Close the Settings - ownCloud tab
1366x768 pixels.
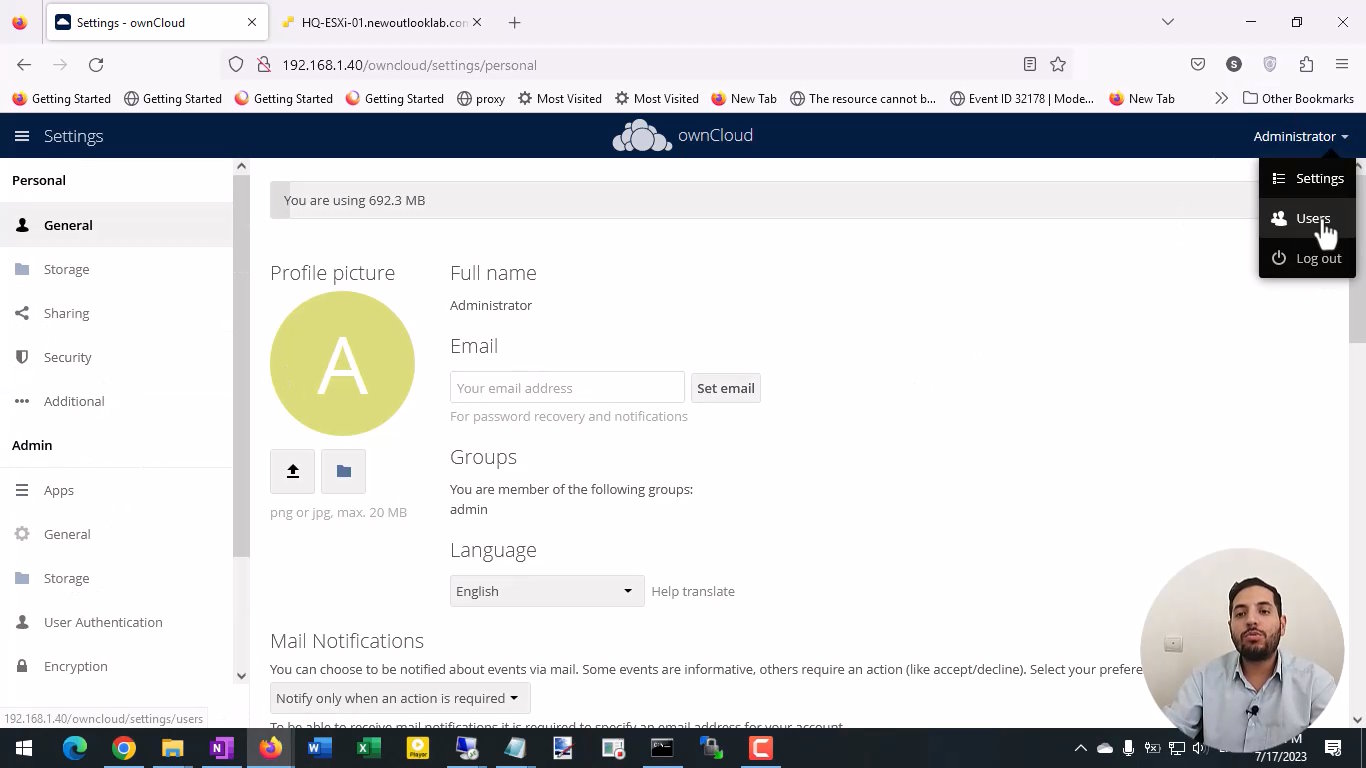click(252, 22)
